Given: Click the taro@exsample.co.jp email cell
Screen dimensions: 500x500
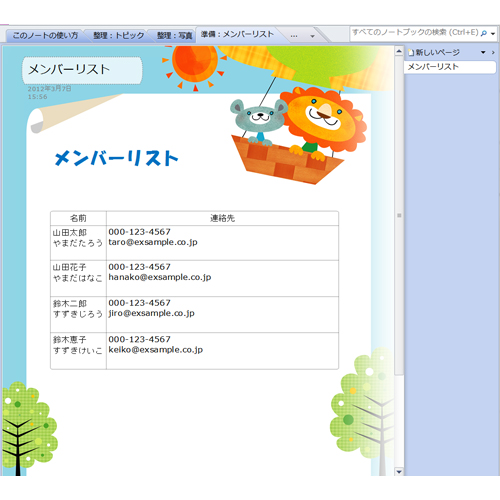Looking at the screenshot, I should 153,242.
